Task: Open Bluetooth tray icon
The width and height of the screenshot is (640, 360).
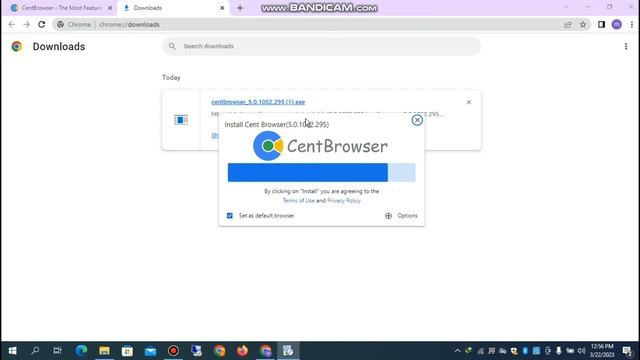Action: pos(525,351)
